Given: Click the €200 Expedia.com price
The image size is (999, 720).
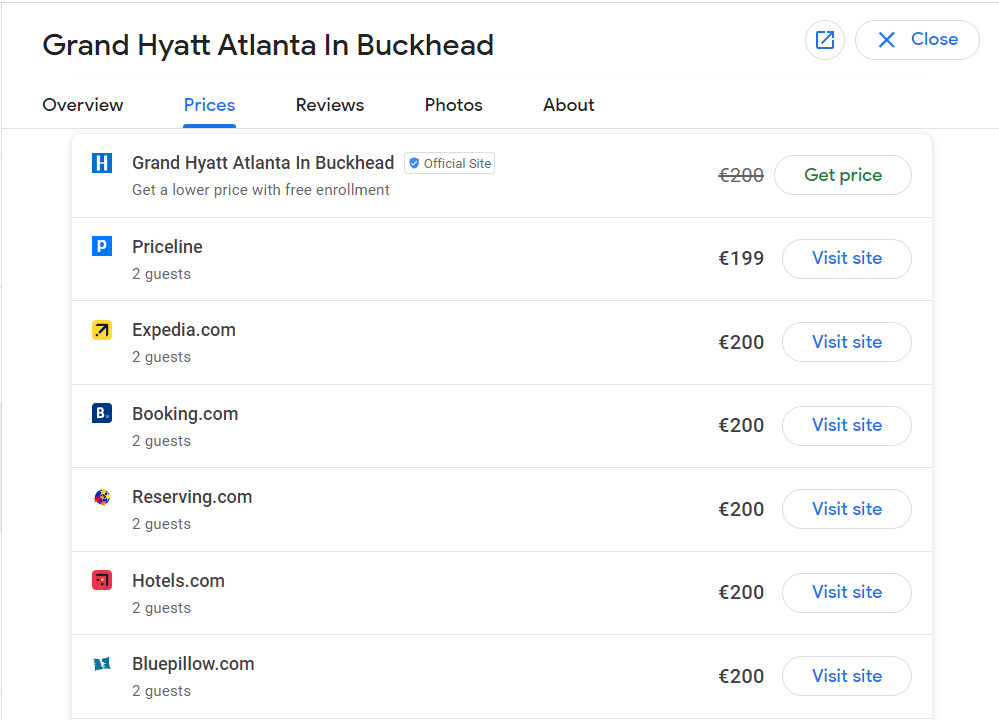Looking at the screenshot, I should pos(741,342).
